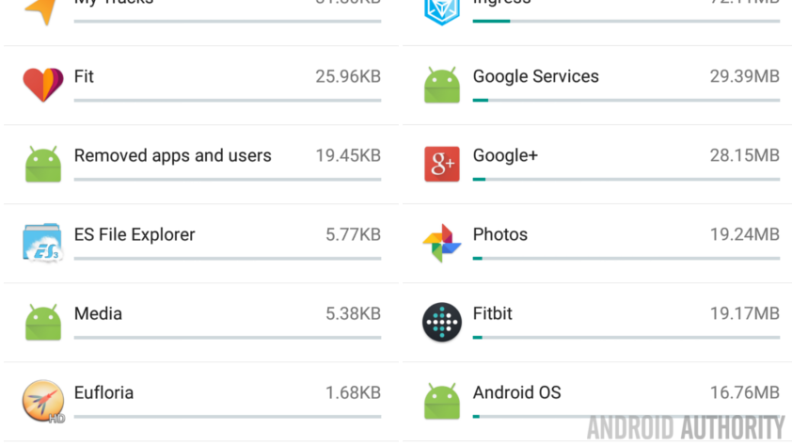
Task: Open Removed apps and users entry
Action: [x=172, y=156]
